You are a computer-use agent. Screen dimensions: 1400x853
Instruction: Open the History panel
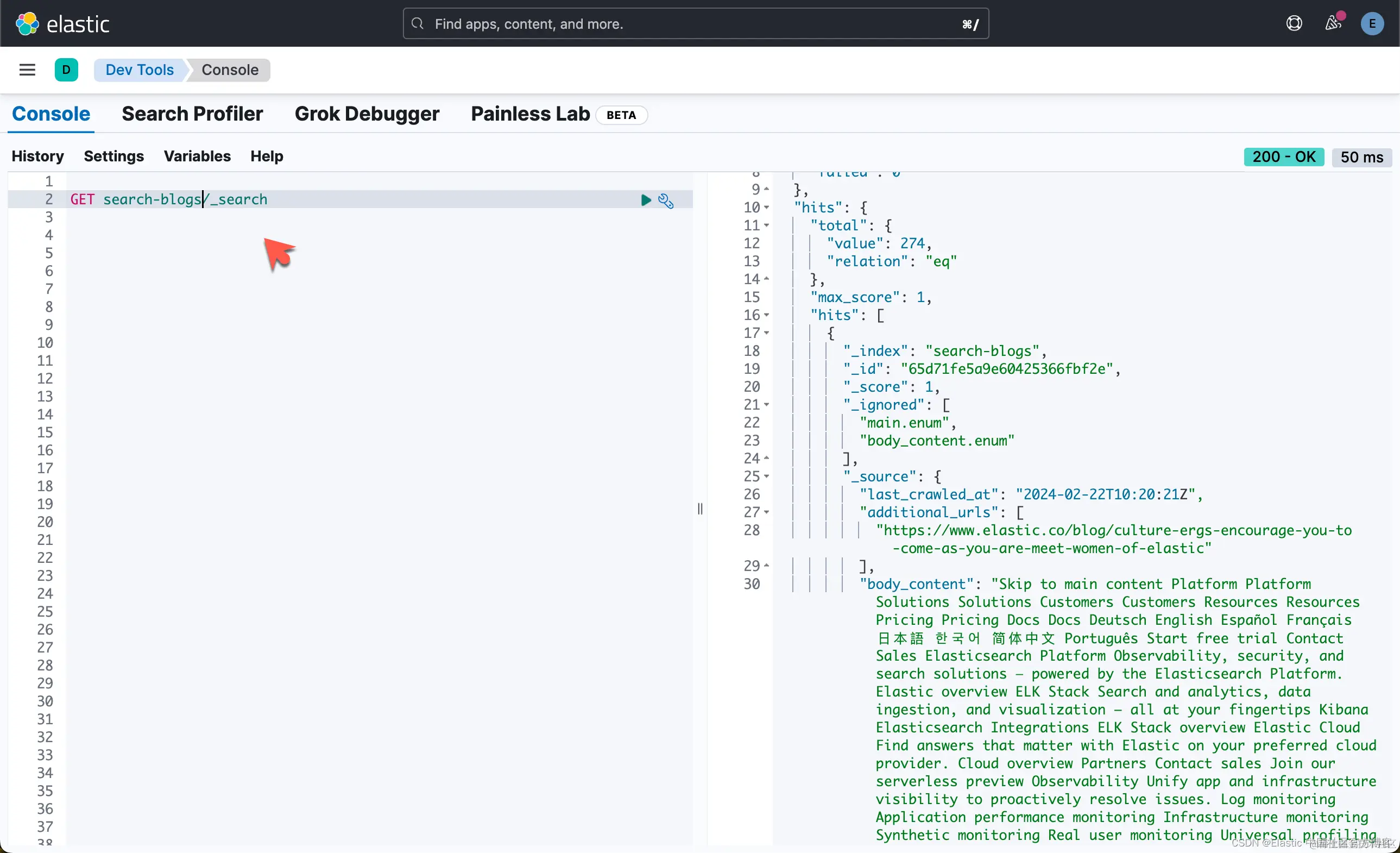(x=37, y=156)
